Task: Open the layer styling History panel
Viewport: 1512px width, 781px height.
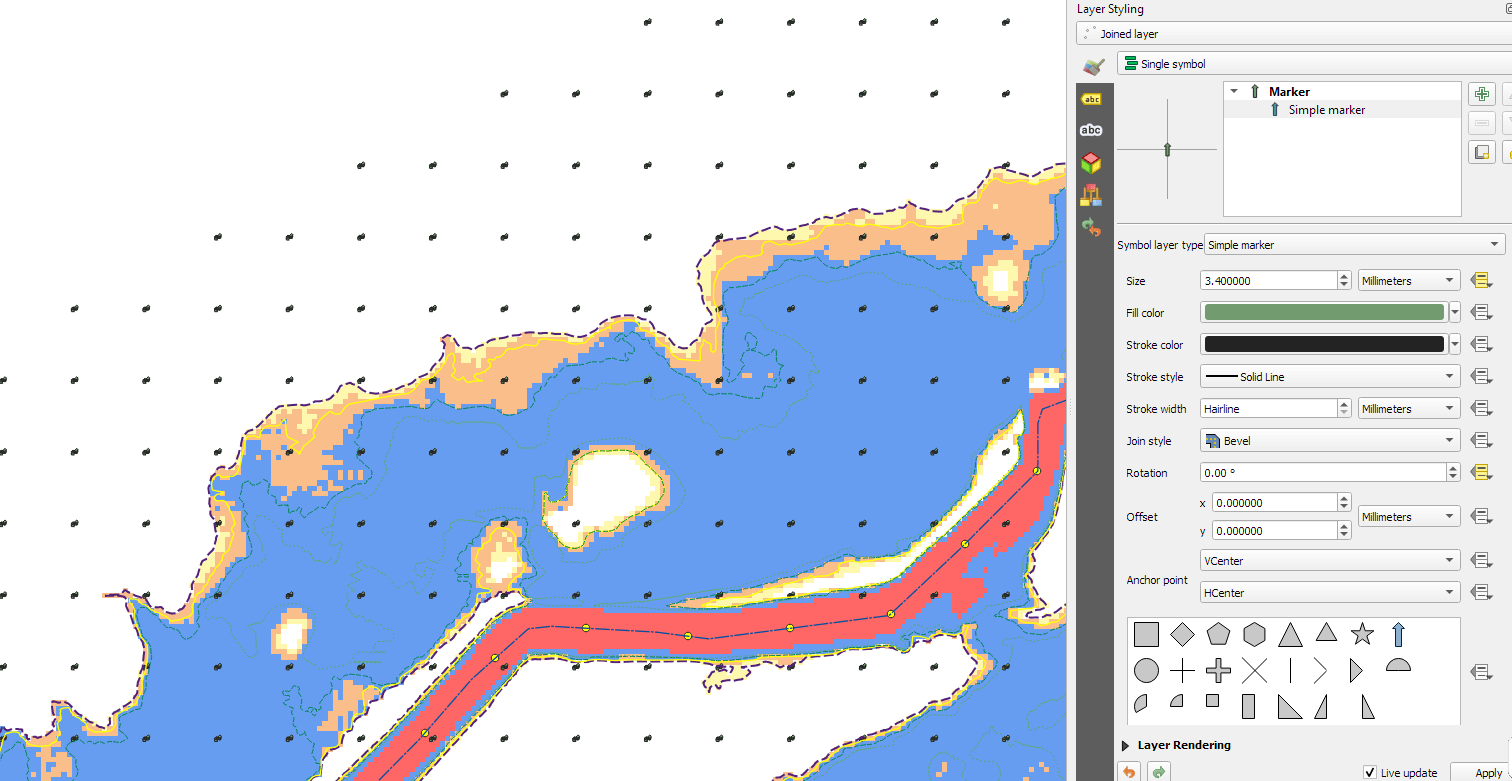Action: point(1092,228)
